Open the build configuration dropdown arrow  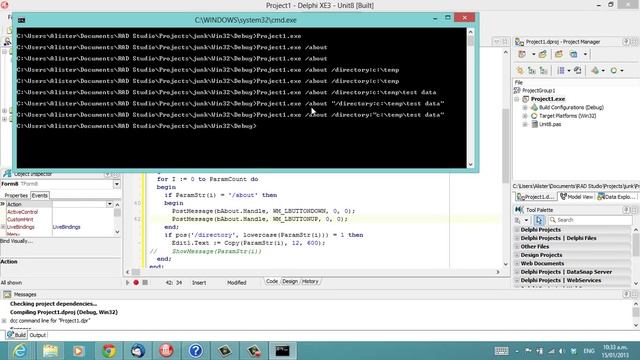[x=603, y=71]
